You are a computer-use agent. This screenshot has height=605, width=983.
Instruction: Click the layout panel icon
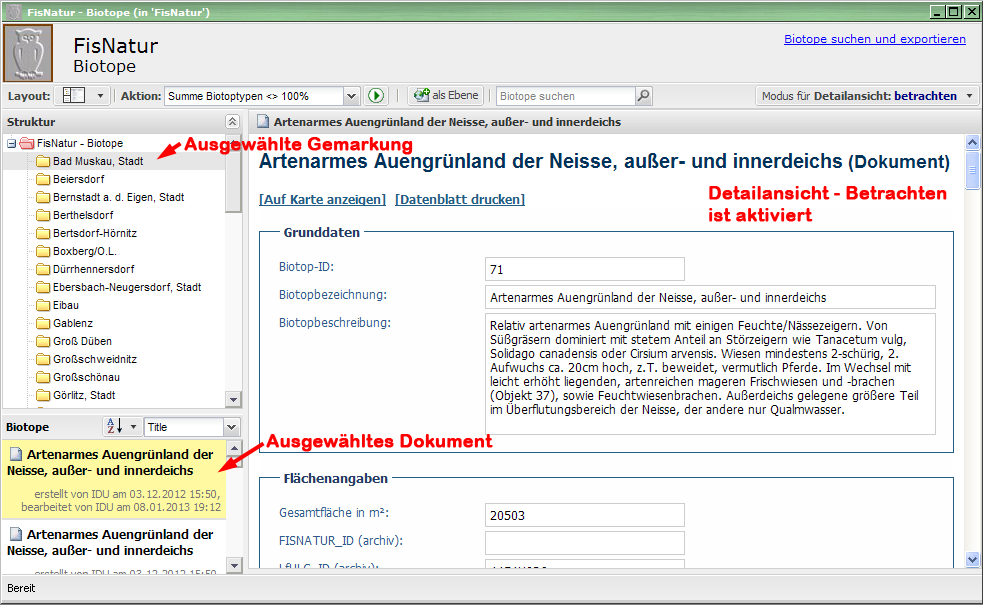tap(73, 96)
